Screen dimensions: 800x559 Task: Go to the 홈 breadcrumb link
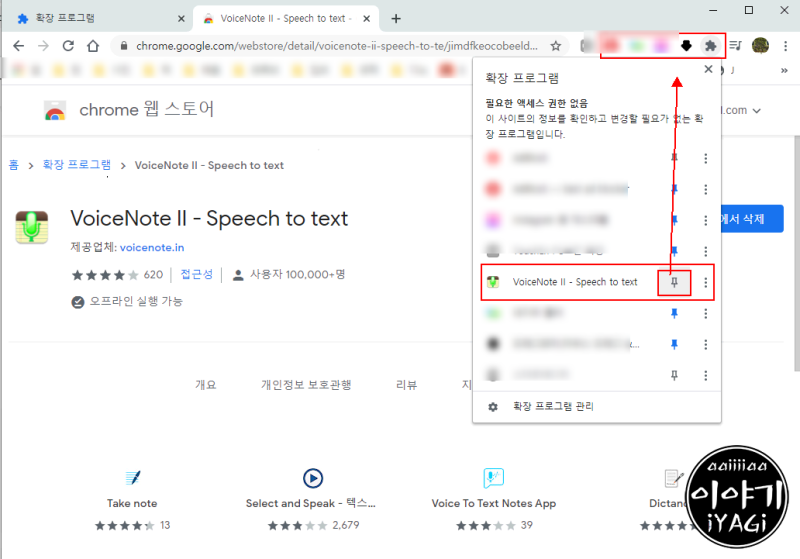tap(14, 165)
